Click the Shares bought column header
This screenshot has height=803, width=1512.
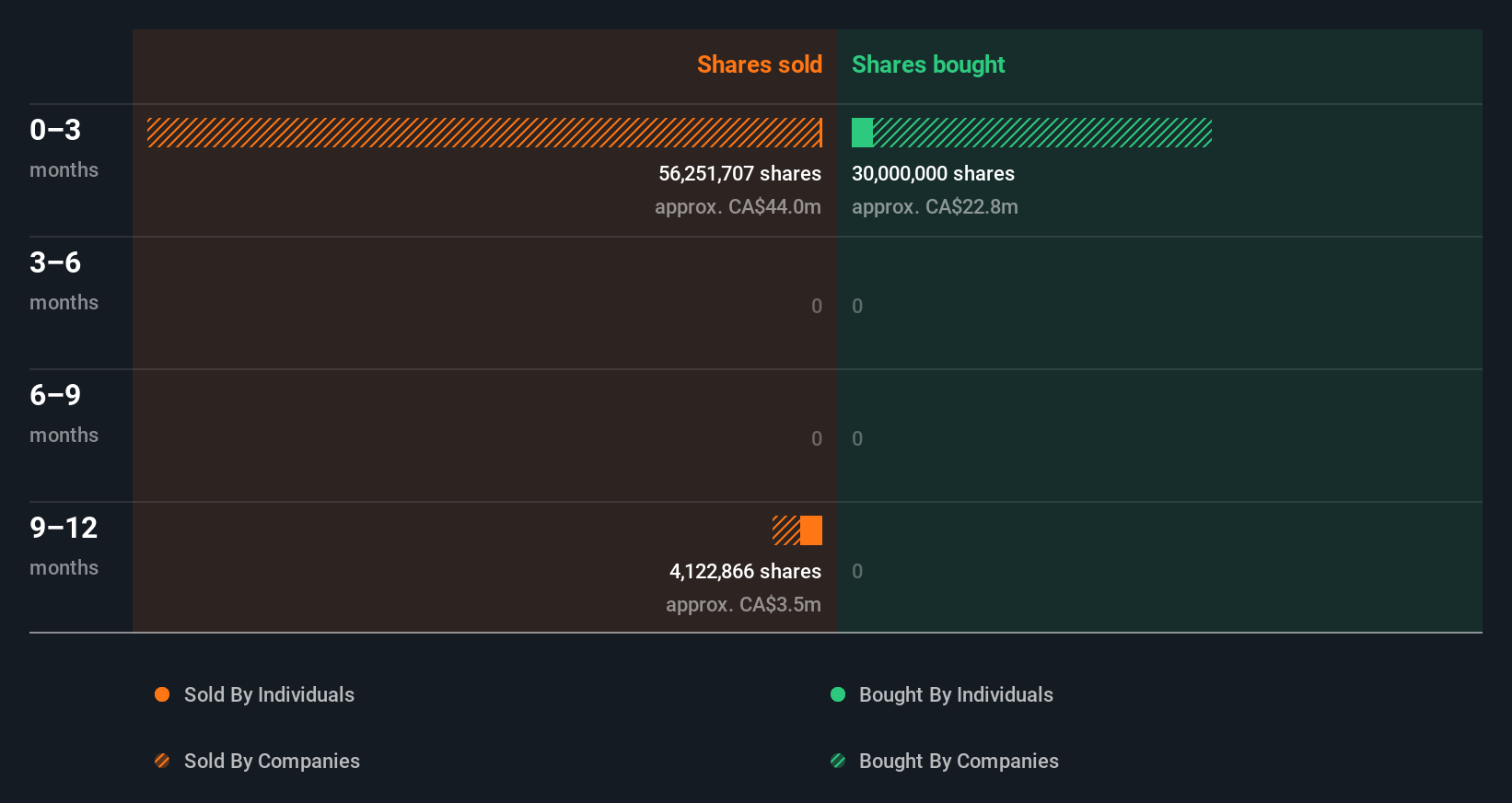pos(928,64)
